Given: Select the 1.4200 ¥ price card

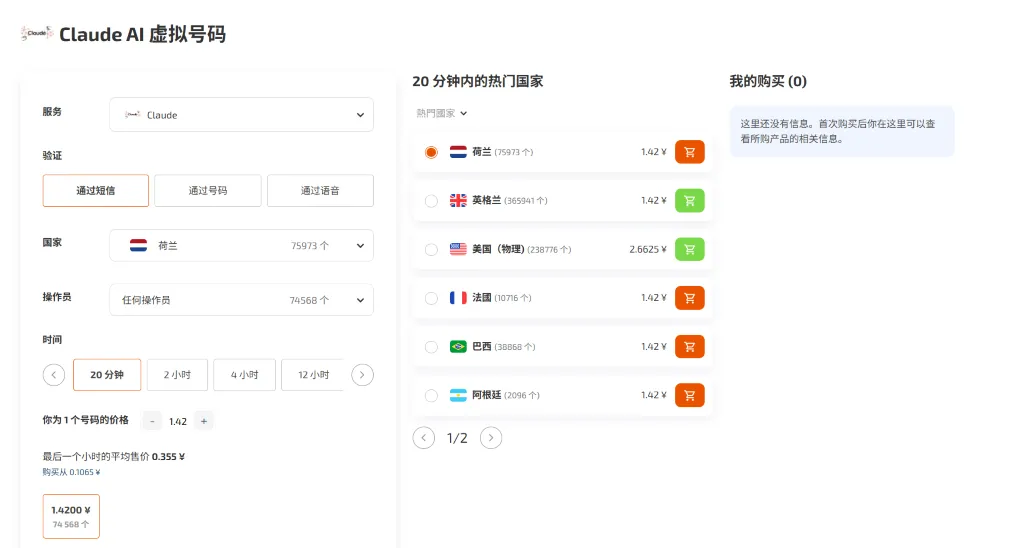Looking at the screenshot, I should click(71, 516).
